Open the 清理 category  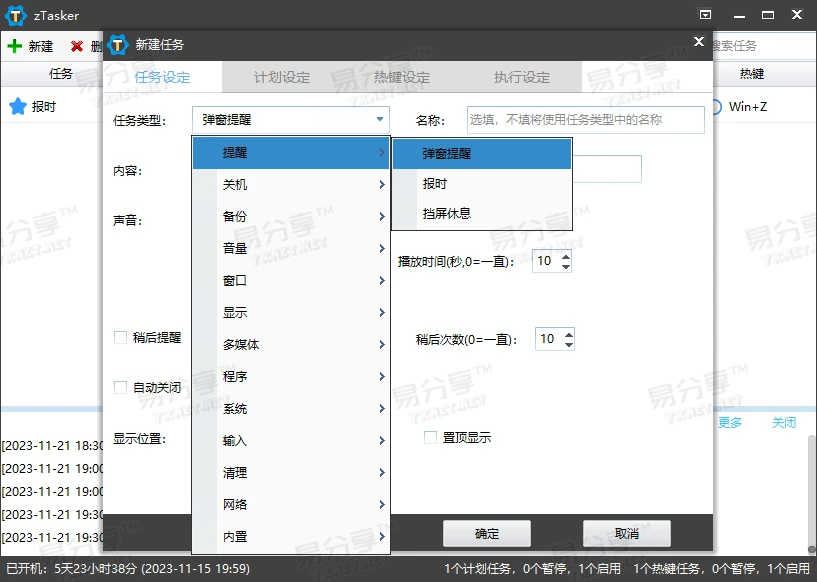[291, 473]
